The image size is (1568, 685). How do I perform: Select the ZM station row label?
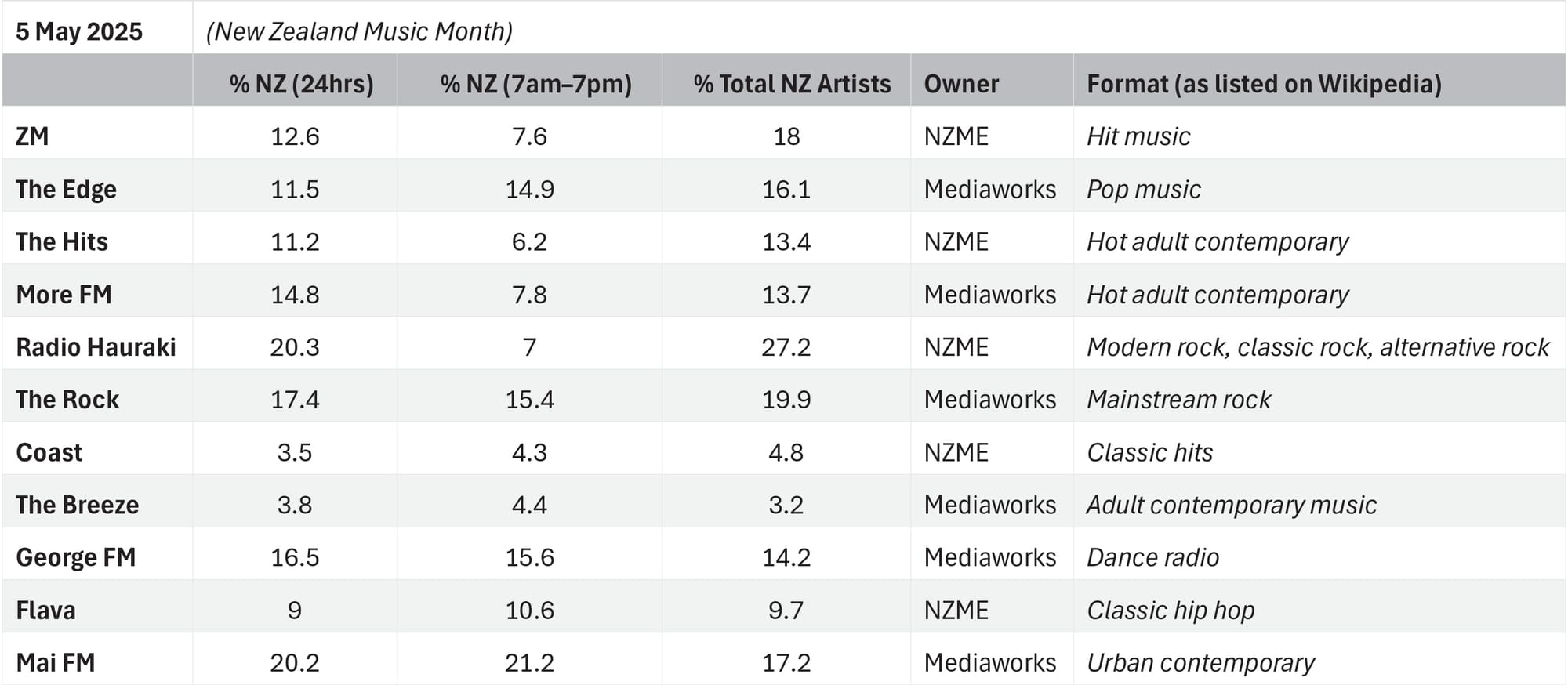pyautogui.click(x=32, y=136)
